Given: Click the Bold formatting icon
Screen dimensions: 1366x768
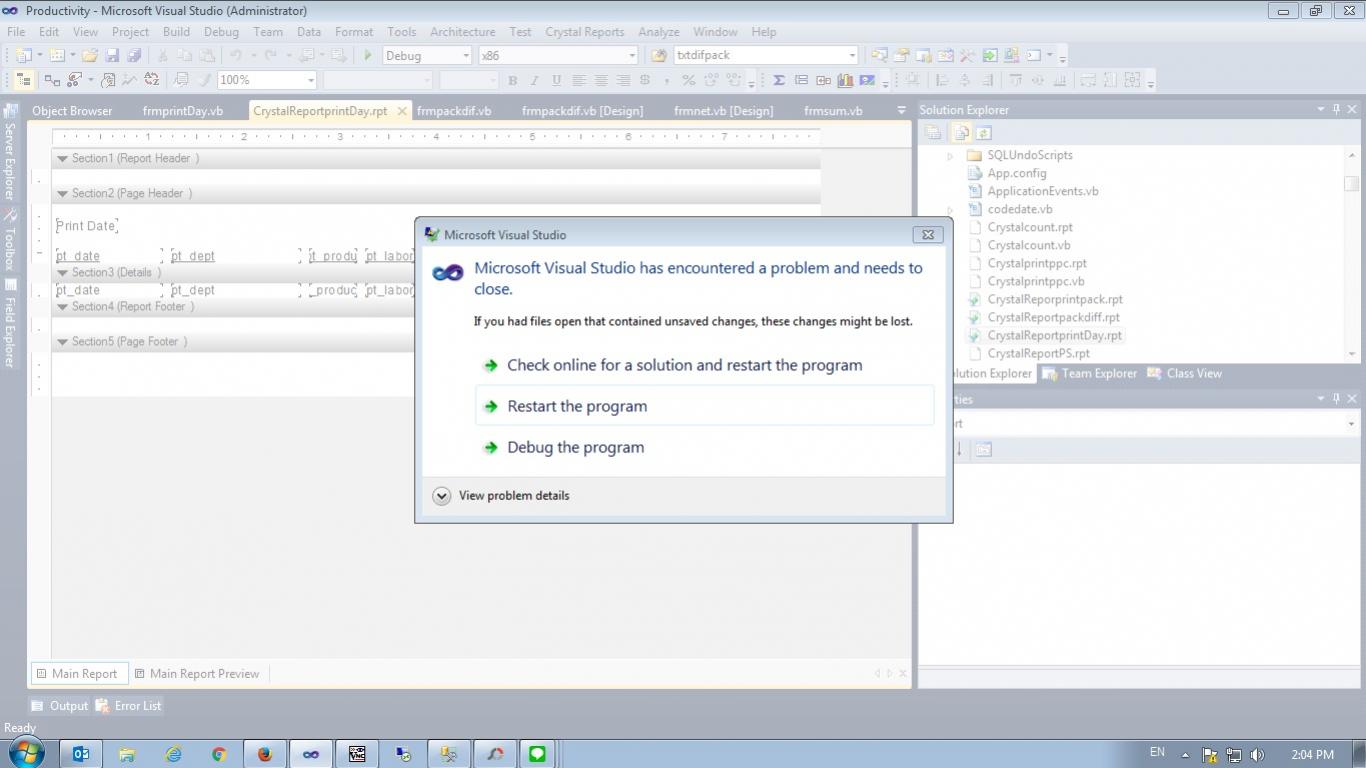Looking at the screenshot, I should click(x=512, y=80).
